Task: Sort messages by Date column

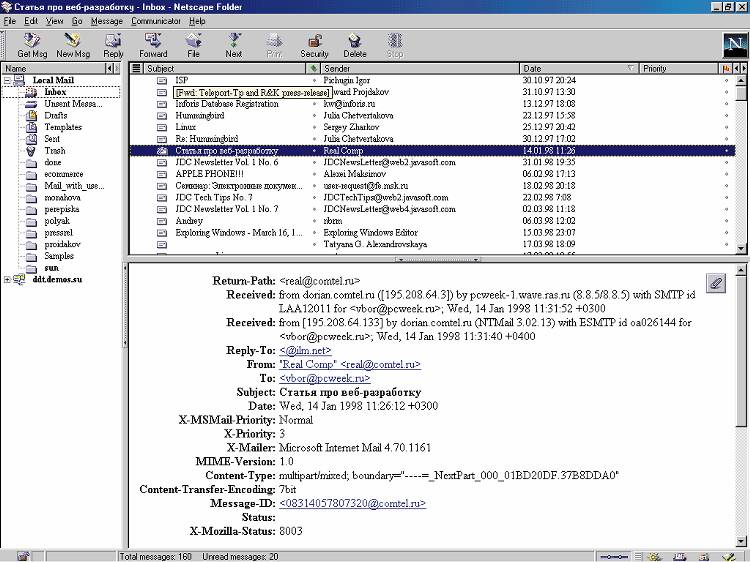Action: pos(579,68)
